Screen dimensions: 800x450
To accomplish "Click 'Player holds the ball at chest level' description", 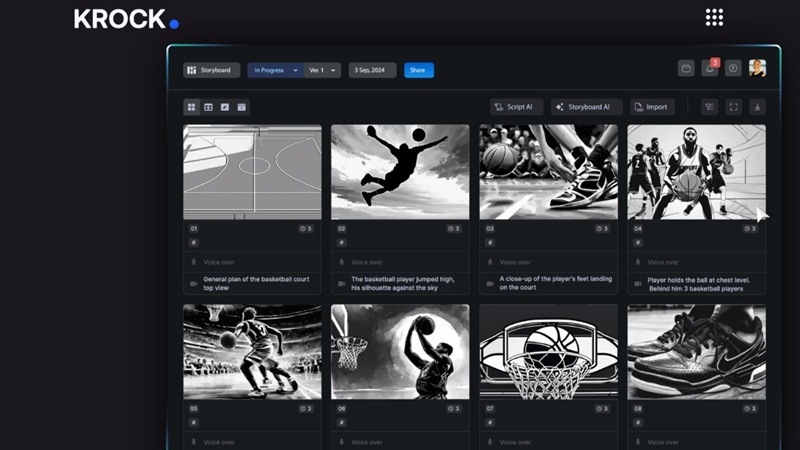I will (x=698, y=284).
